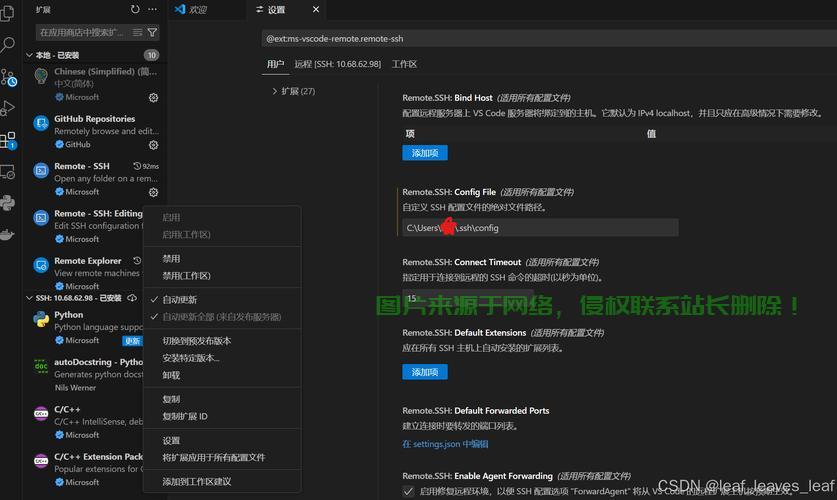Click 添加项 under Bind Host
Screen dimensions: 837x500
[x=425, y=153]
